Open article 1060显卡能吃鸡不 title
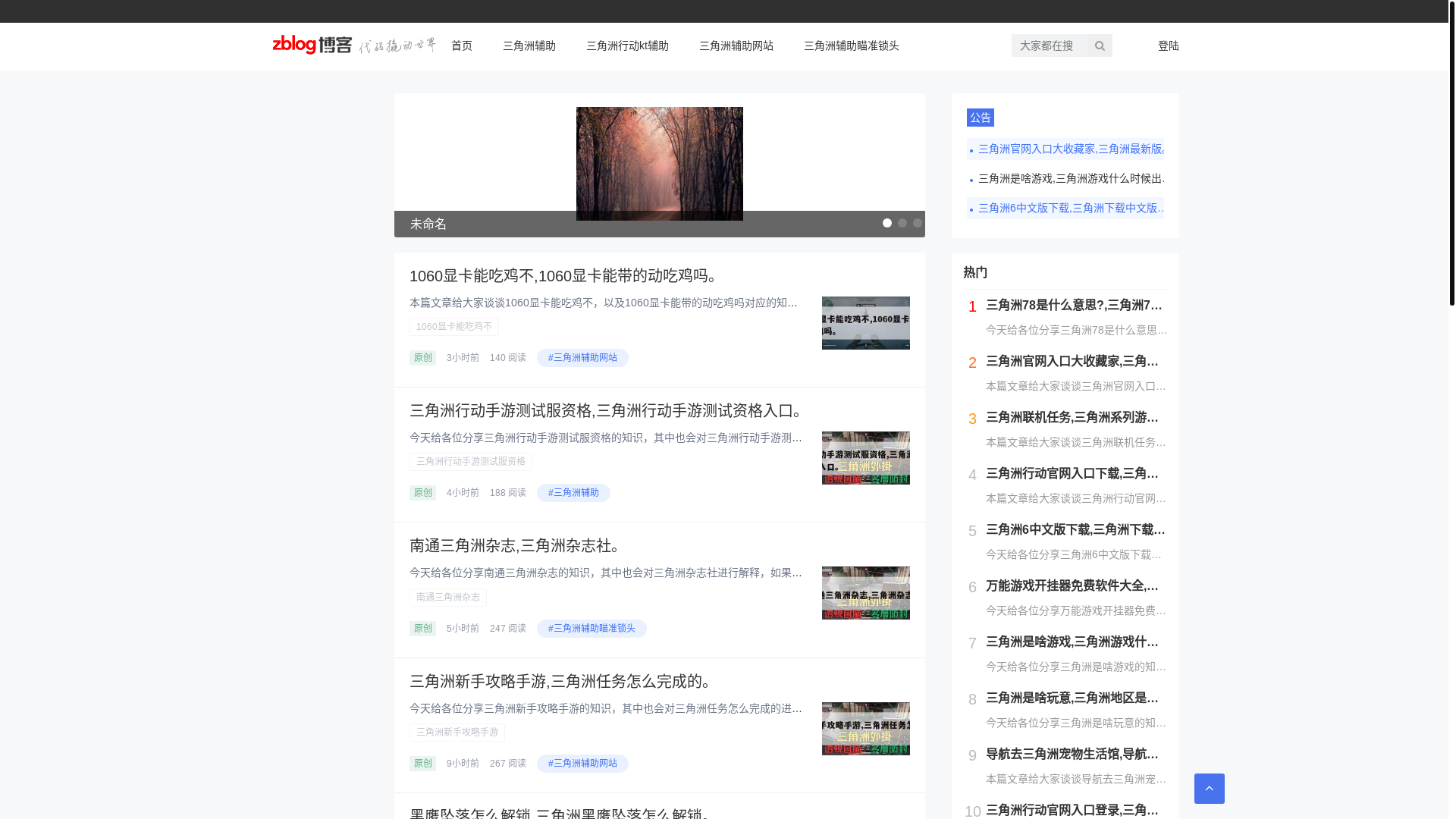 coord(564,275)
